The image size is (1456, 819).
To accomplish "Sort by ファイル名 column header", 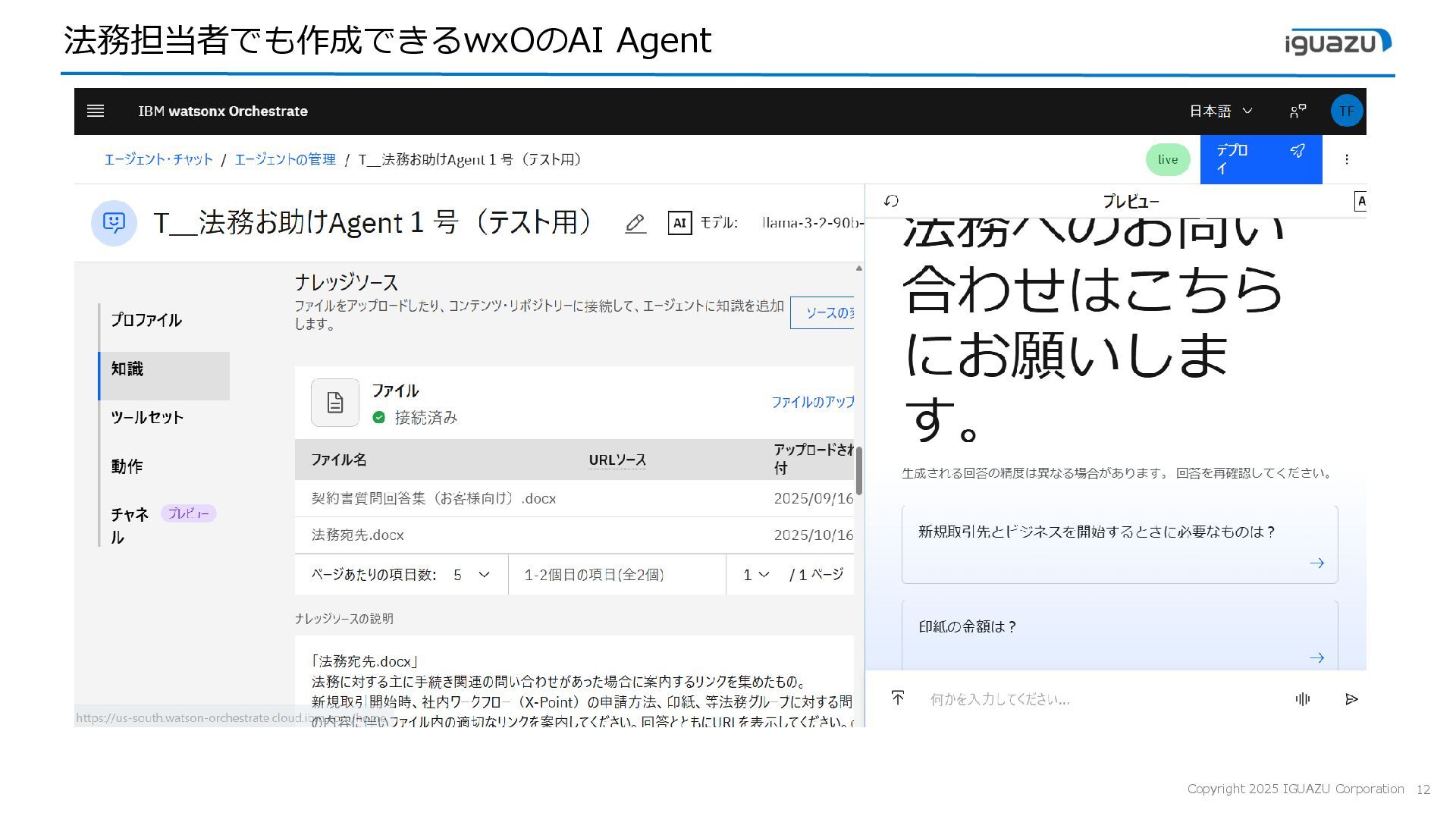I will click(339, 460).
